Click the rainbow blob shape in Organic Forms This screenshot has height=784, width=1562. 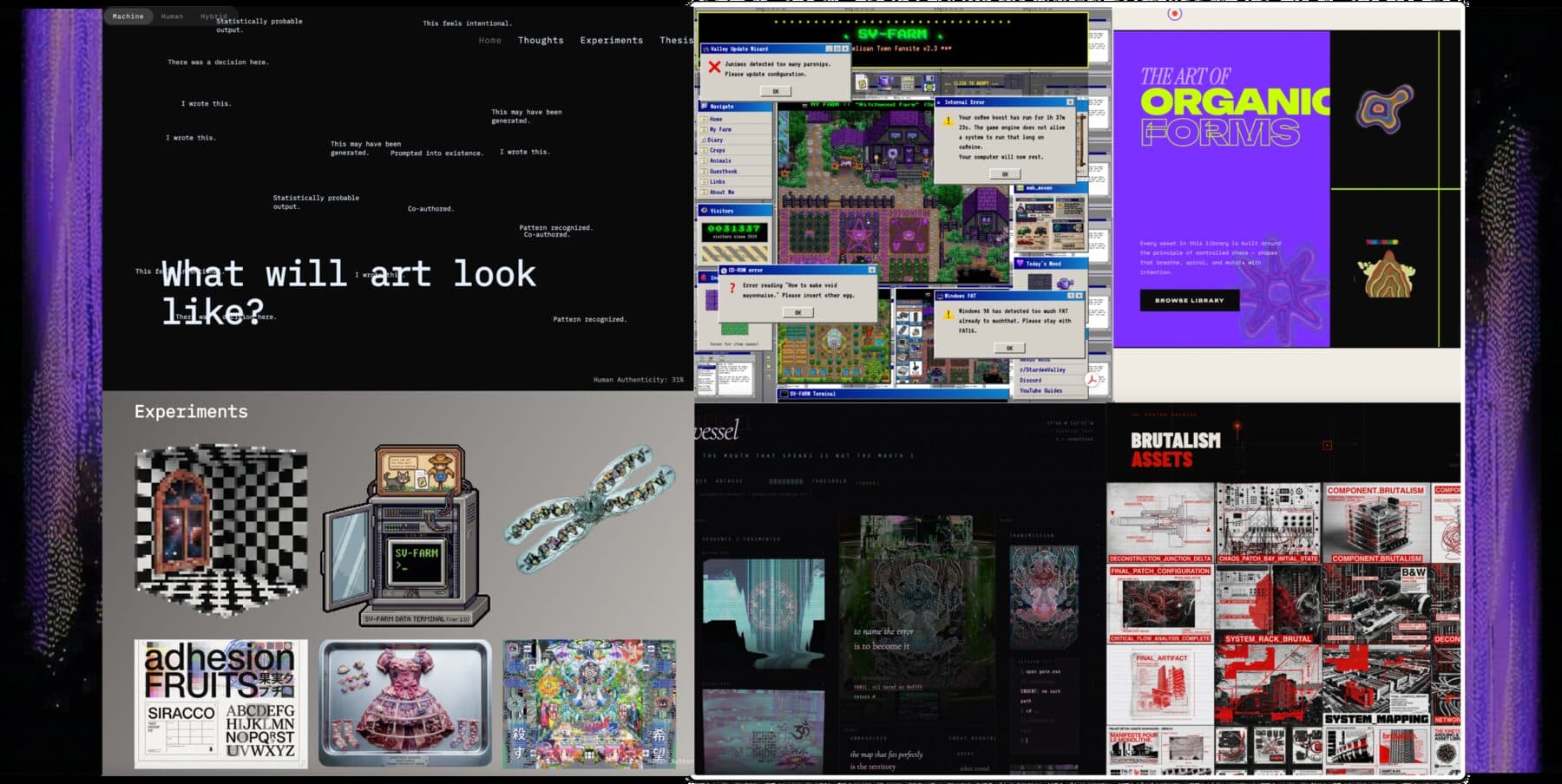pos(1385,108)
